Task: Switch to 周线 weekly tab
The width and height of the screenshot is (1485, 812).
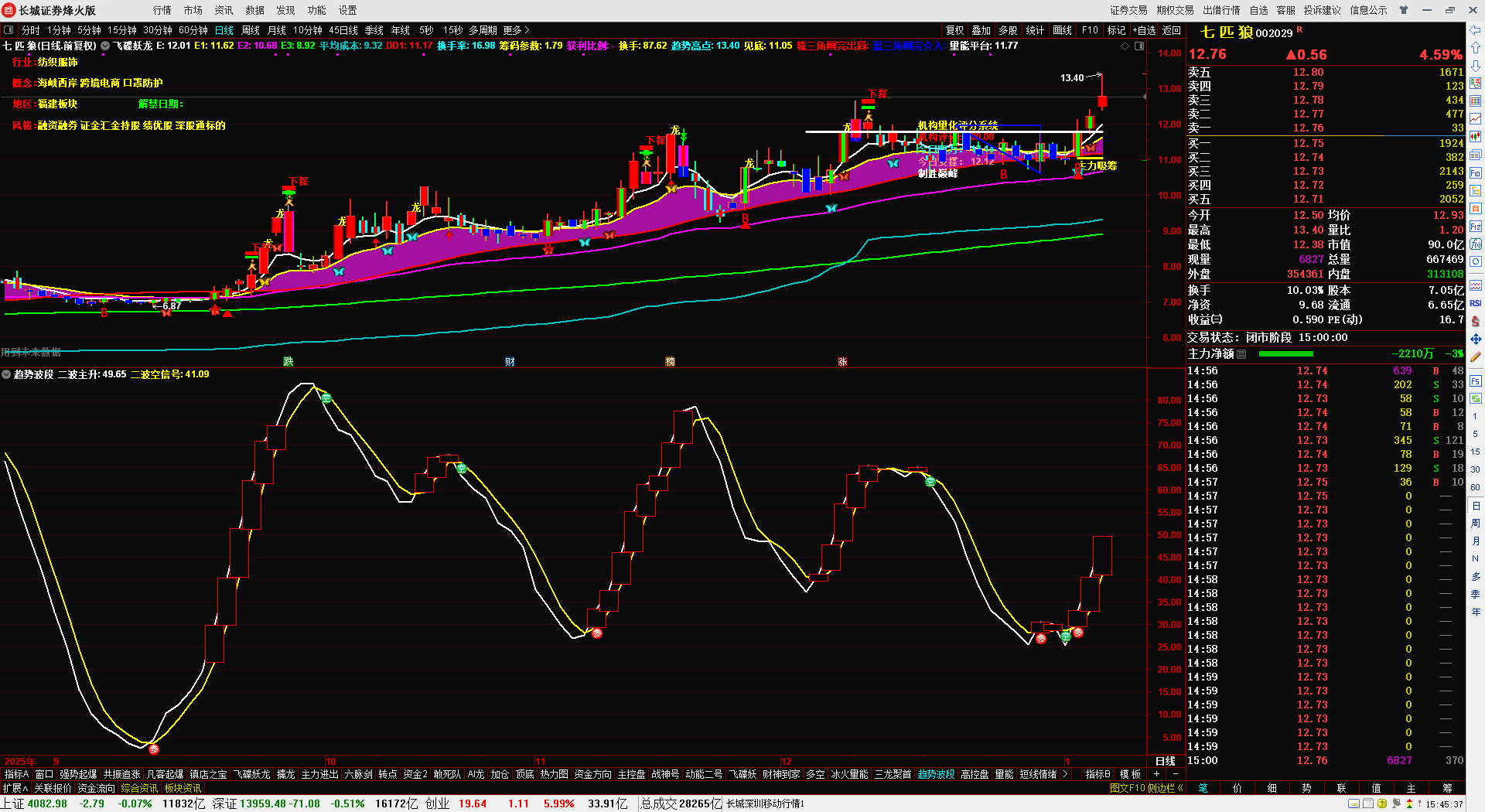Action: (251, 30)
